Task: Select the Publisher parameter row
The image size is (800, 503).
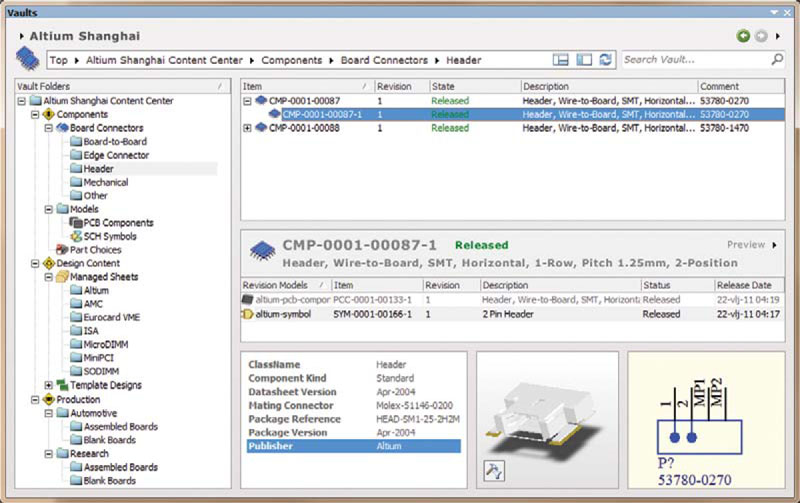Action: pyautogui.click(x=354, y=446)
